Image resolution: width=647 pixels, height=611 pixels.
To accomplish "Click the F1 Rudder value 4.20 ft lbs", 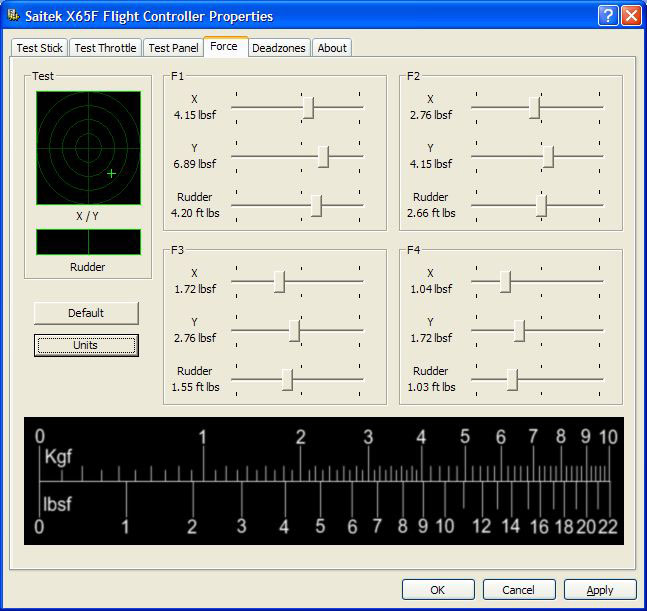I will point(195,213).
